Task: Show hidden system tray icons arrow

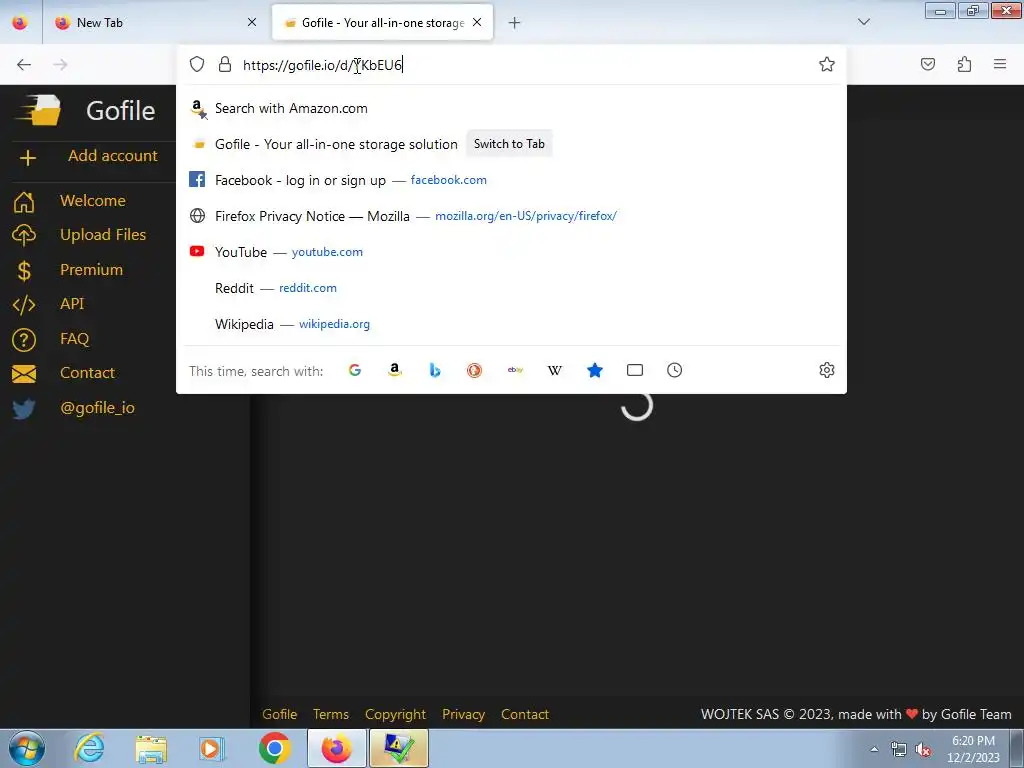Action: point(874,750)
